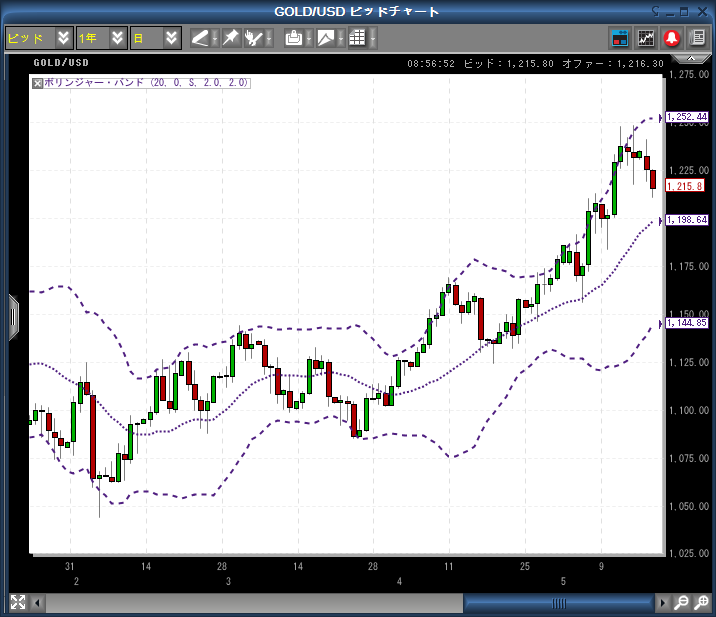Open the chart window layout icon

(620, 38)
